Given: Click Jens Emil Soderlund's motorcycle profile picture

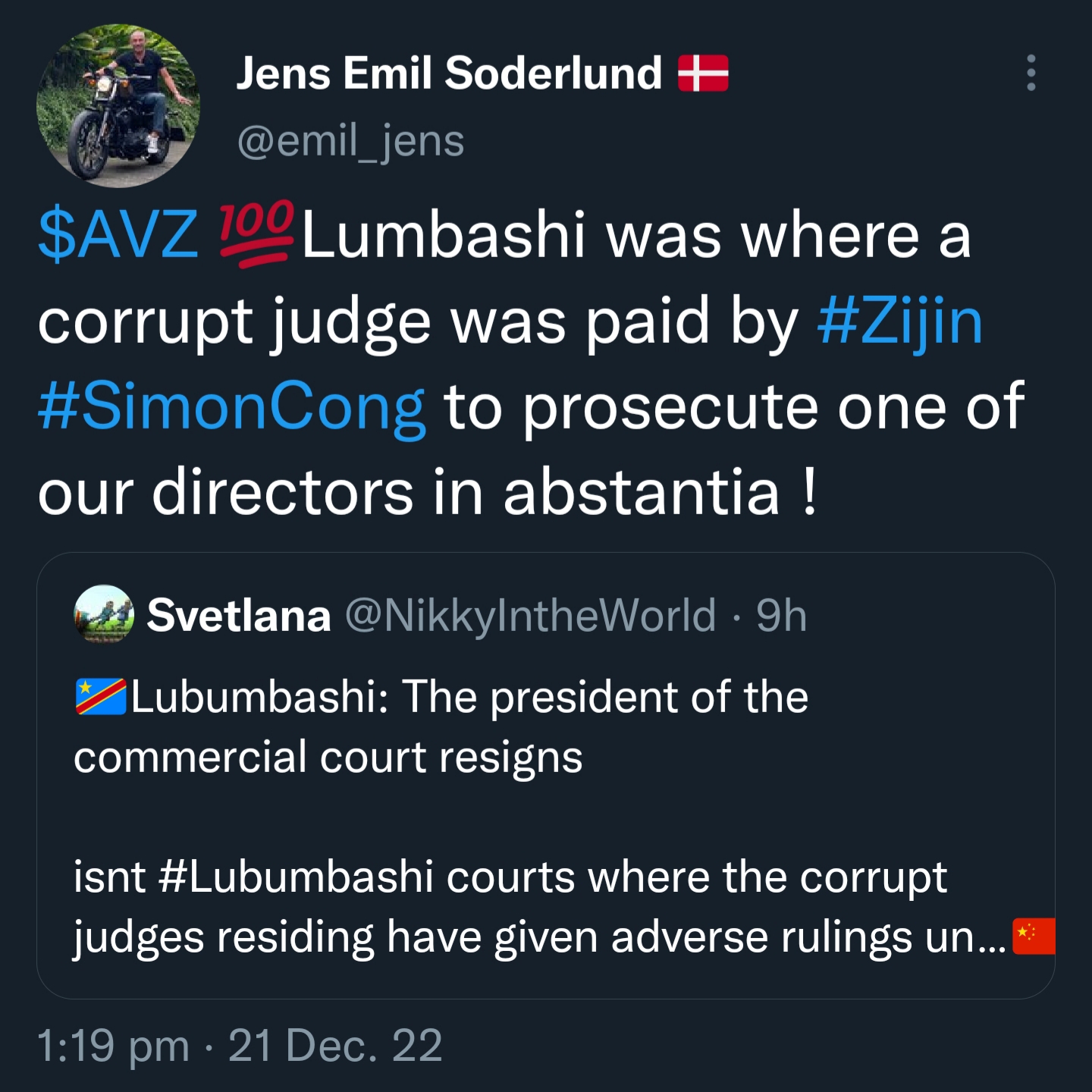Looking at the screenshot, I should coord(118,105).
